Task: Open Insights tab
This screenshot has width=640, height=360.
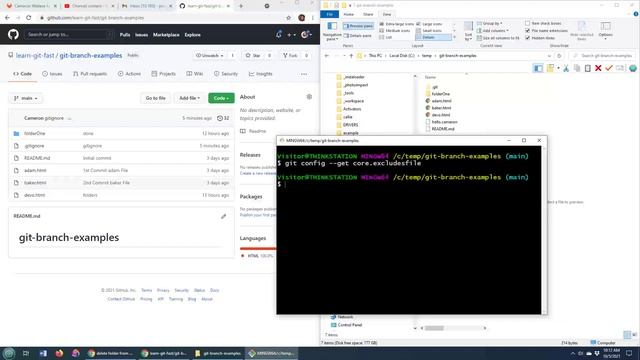Action: [260, 74]
